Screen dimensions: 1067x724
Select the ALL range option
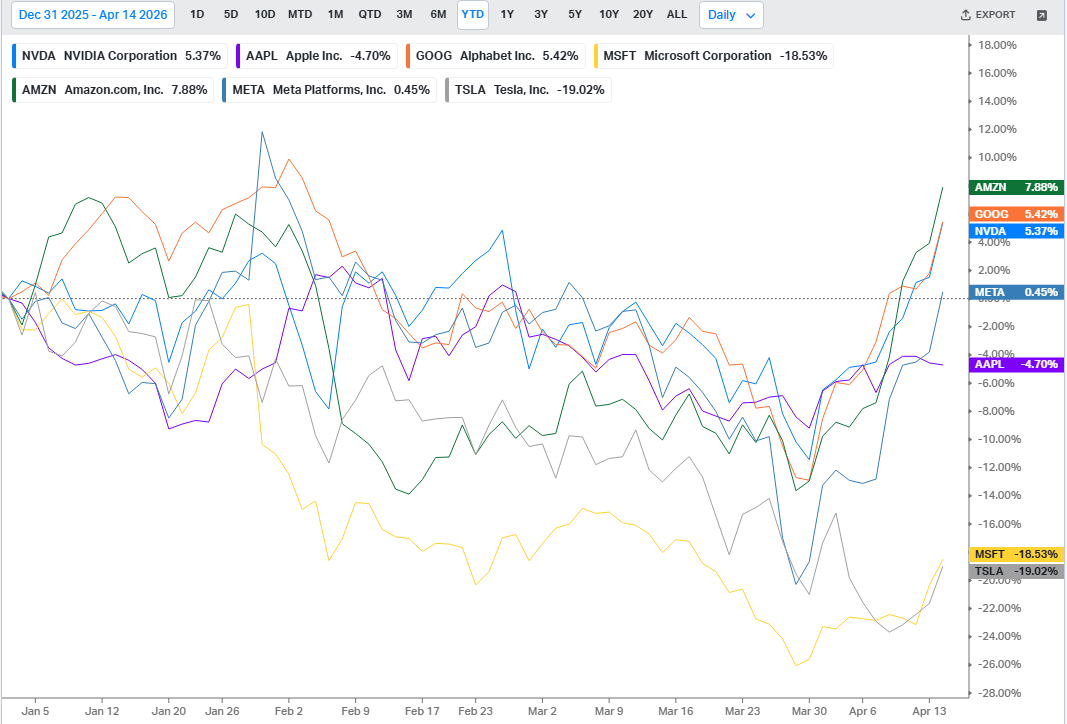[676, 14]
